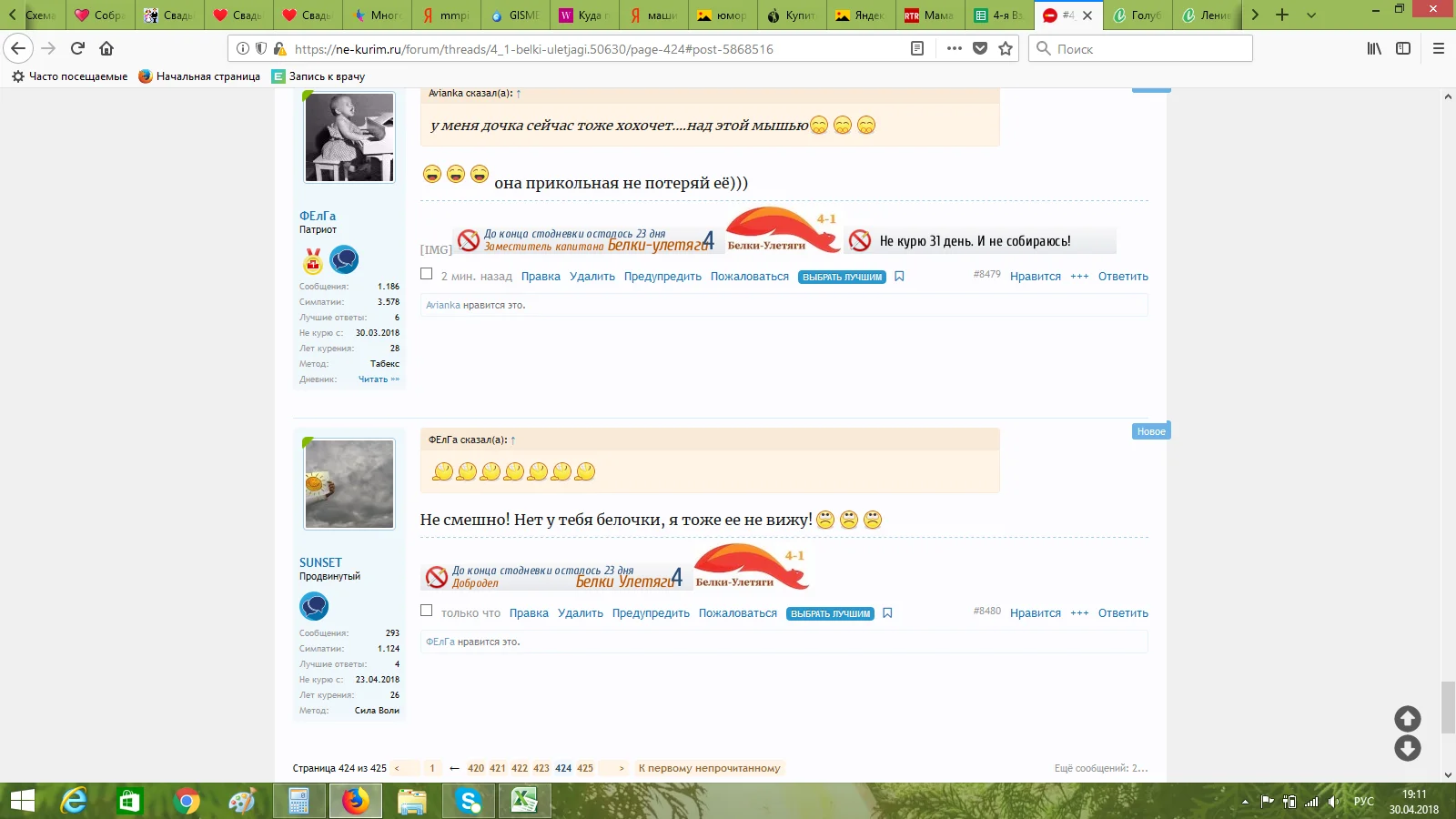Go to page 425 in pagination
Screen dimensions: 1456x819
click(585, 768)
